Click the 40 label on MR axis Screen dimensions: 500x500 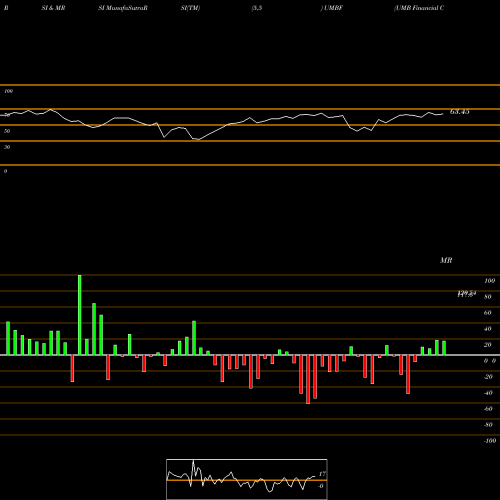[x=487, y=329]
